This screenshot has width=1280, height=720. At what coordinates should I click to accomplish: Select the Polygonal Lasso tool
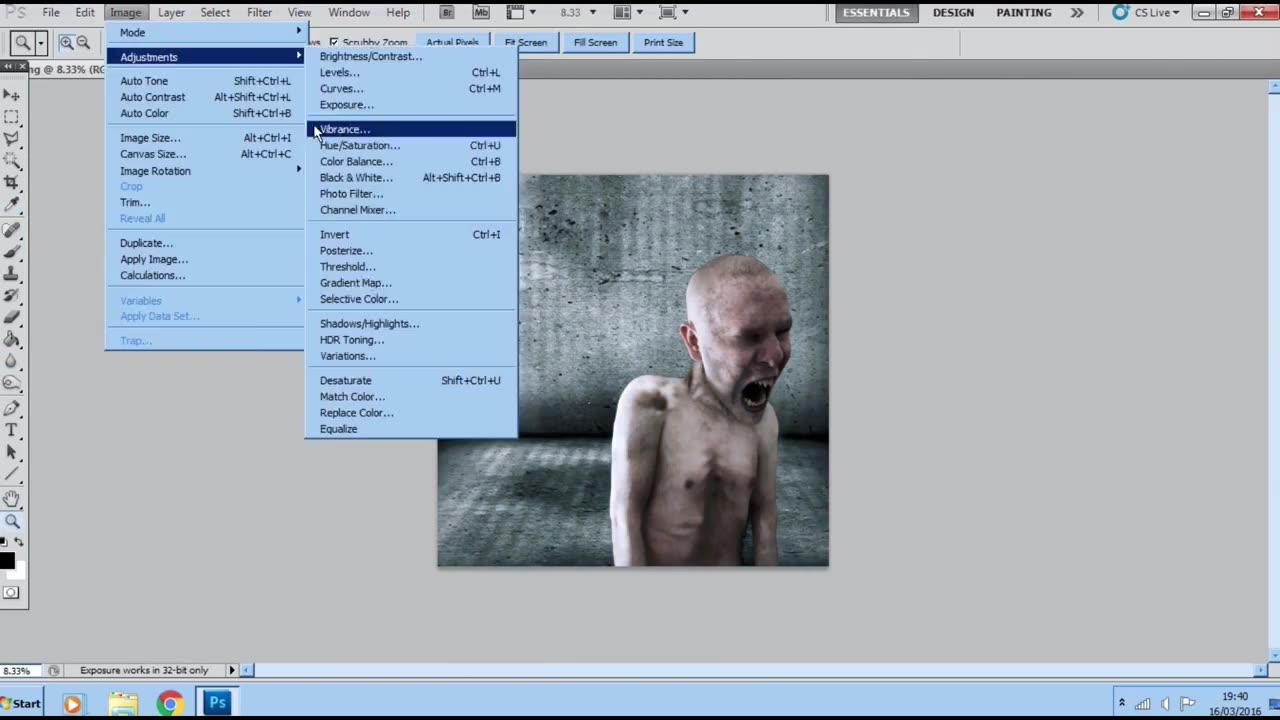coord(12,139)
